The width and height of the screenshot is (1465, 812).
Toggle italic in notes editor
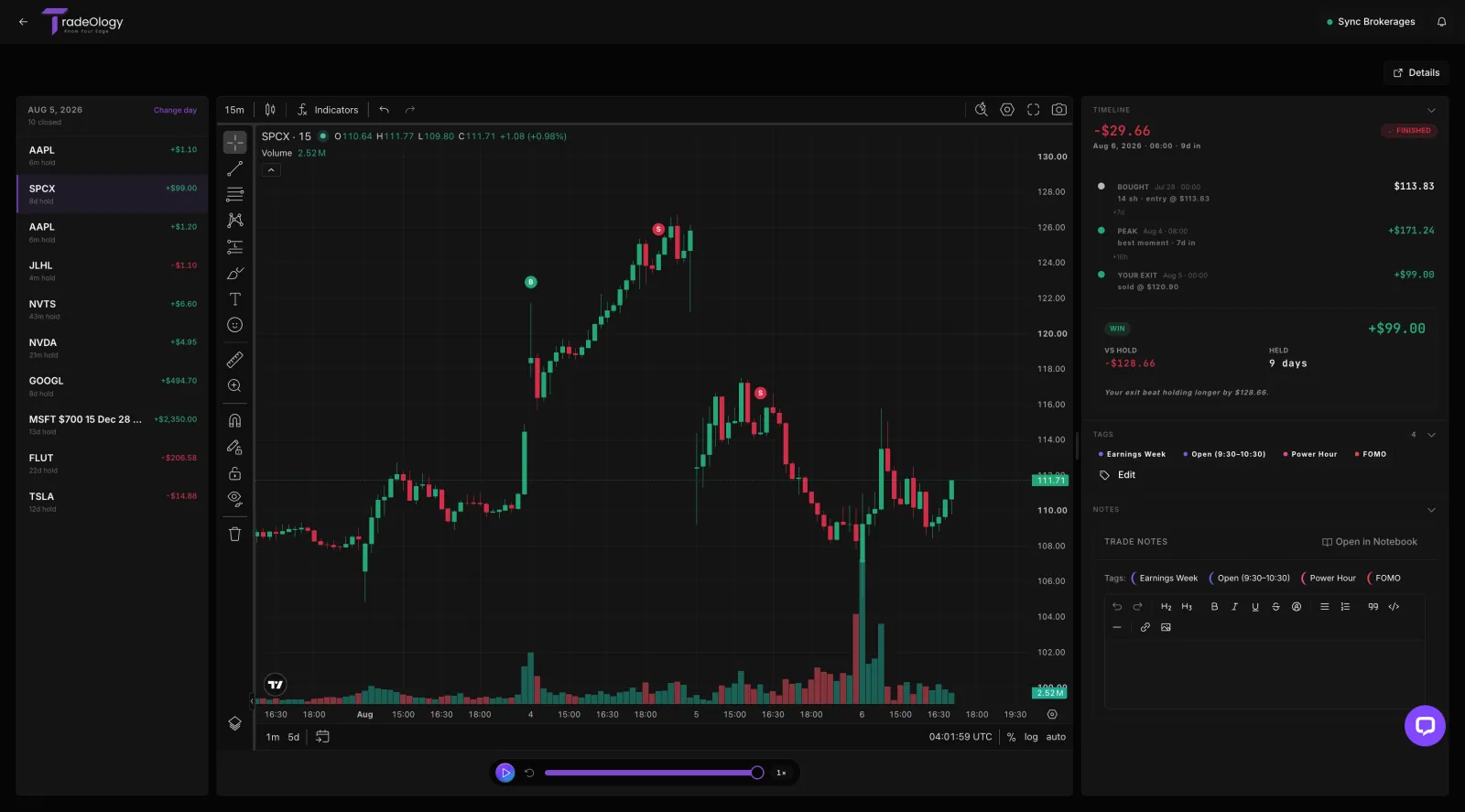pos(1234,607)
